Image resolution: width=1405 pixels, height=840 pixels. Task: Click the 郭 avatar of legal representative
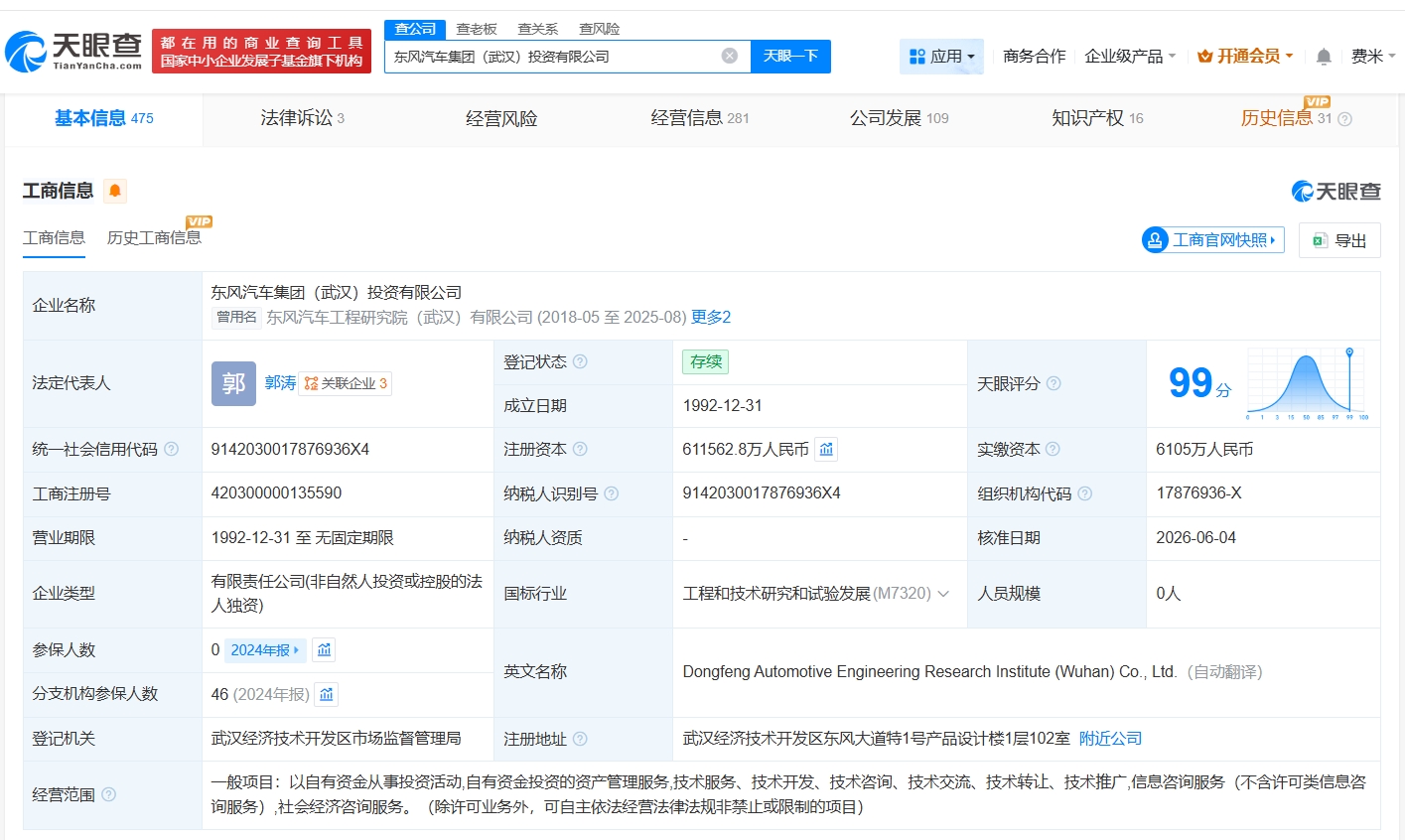click(233, 383)
